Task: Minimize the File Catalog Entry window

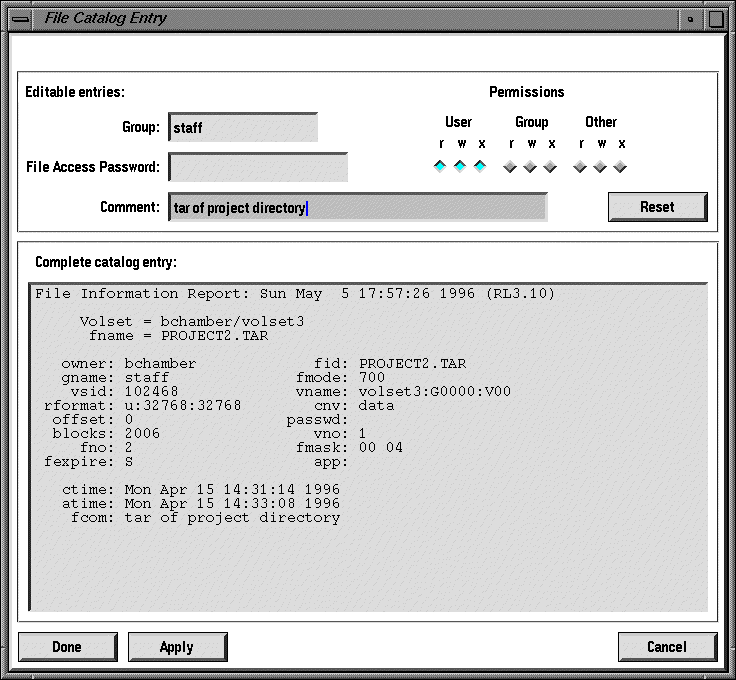Action: click(691, 18)
